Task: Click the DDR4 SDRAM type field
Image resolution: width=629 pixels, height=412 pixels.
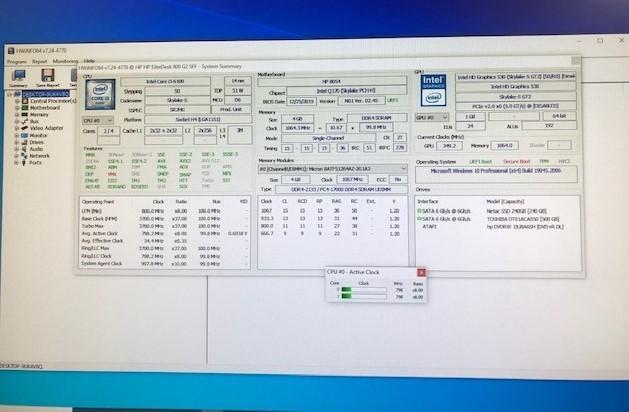Action: (377, 118)
